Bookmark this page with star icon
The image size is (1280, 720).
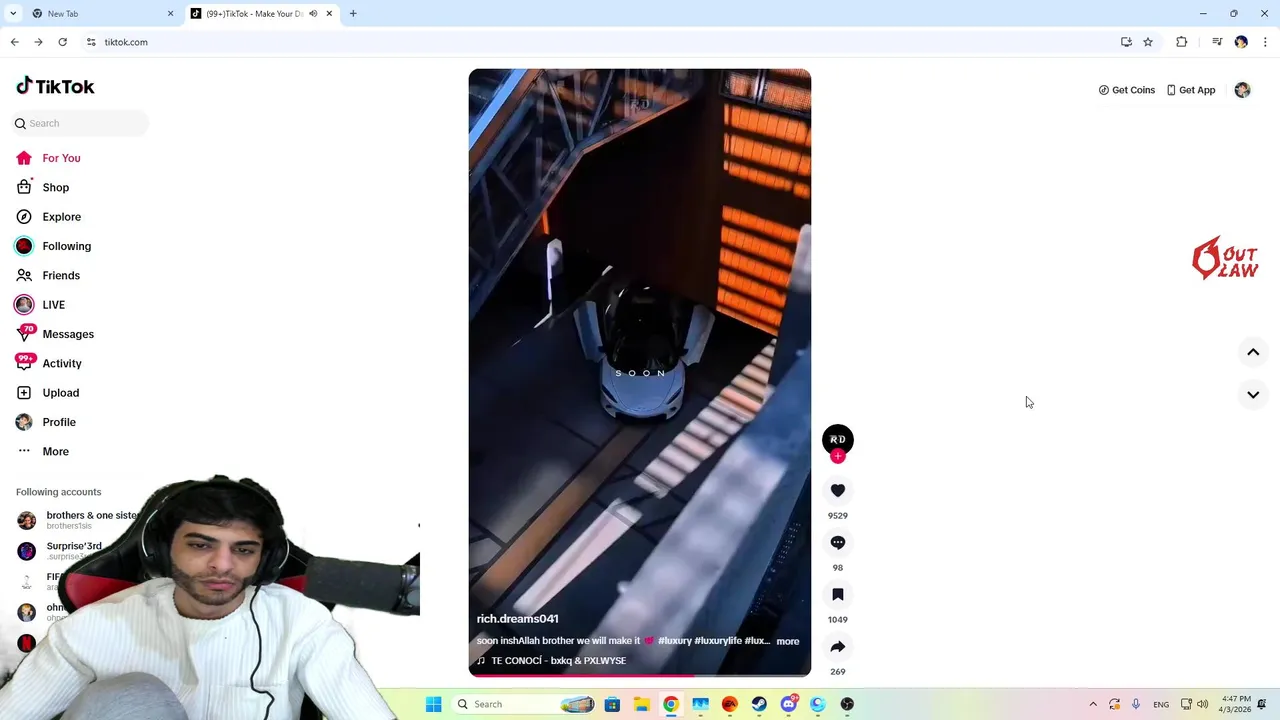click(x=1148, y=42)
